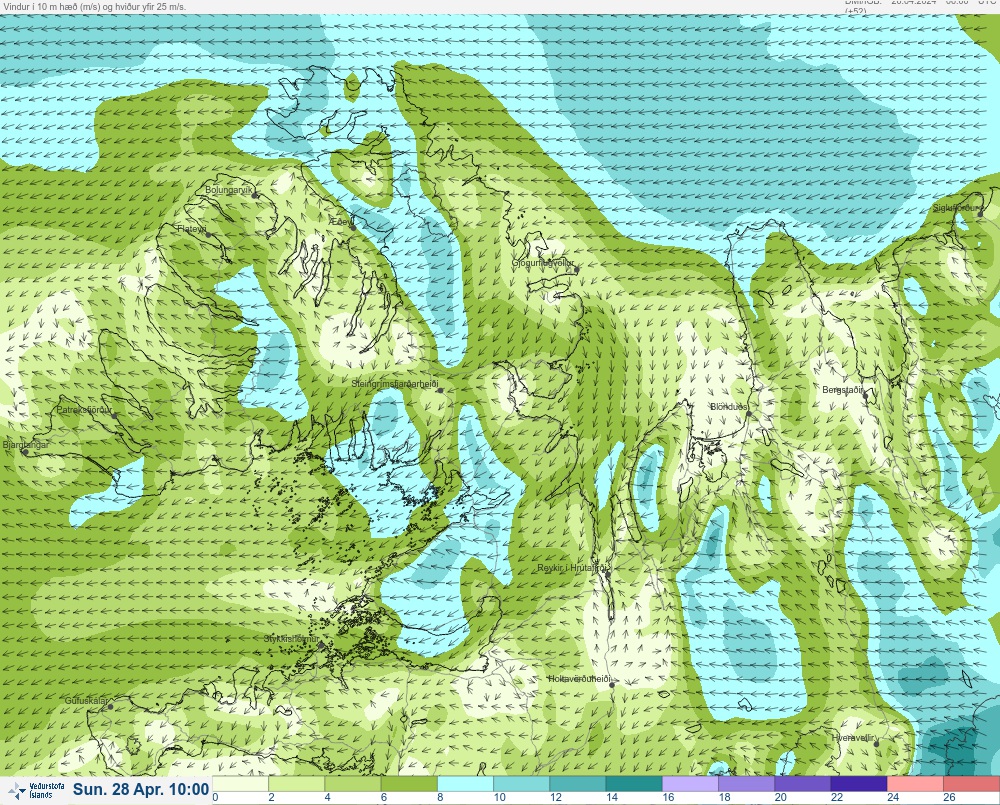This screenshot has width=1000, height=805.
Task: Click the Bolungarvík station label
Action: pos(229,190)
